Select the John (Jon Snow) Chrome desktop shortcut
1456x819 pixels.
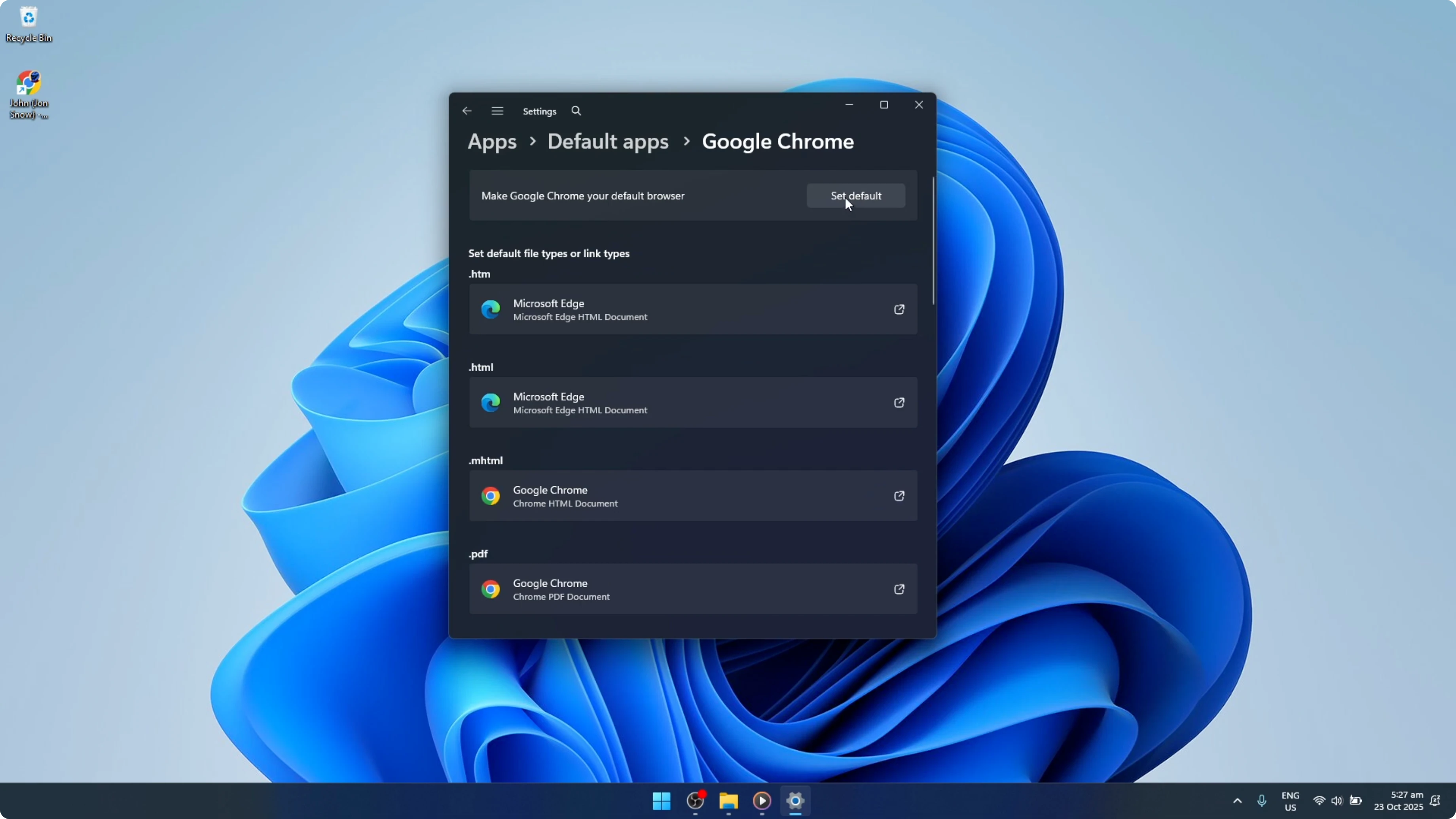pos(28,95)
